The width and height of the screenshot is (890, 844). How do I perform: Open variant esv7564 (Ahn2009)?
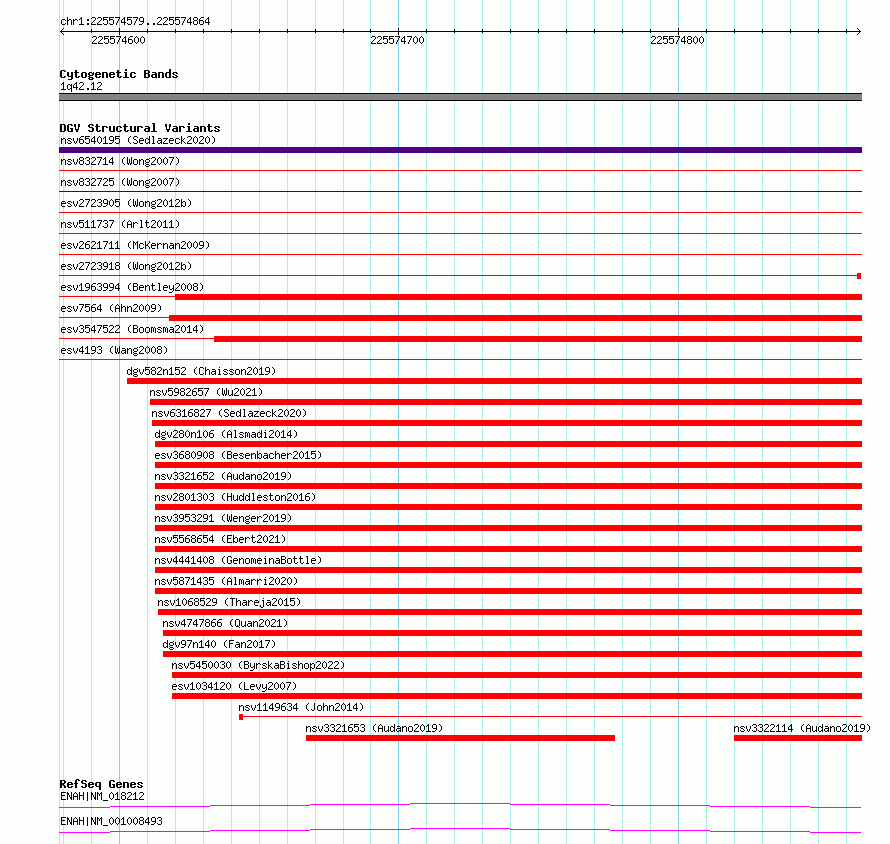(111, 308)
